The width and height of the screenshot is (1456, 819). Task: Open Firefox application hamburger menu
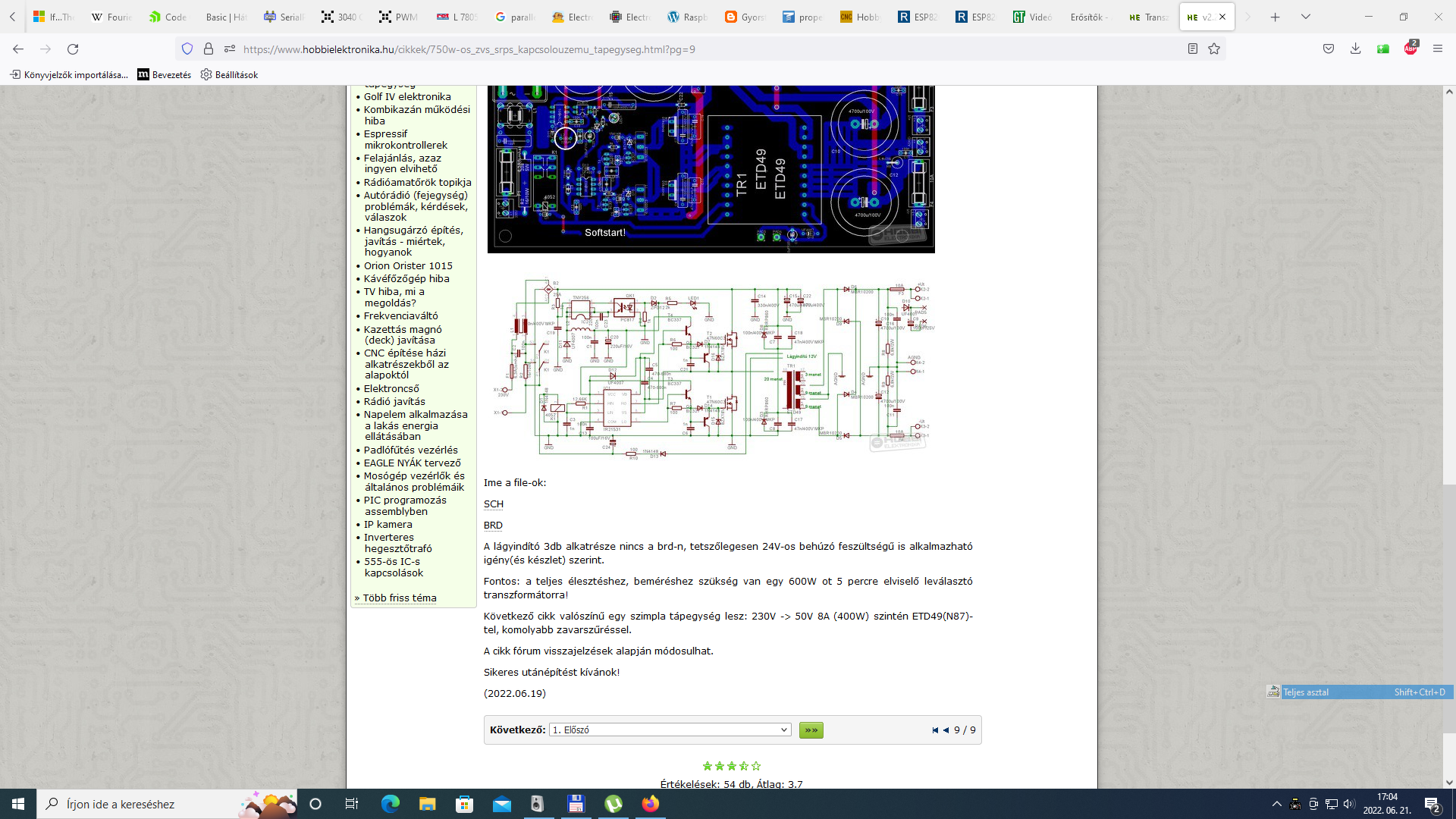tap(1438, 49)
